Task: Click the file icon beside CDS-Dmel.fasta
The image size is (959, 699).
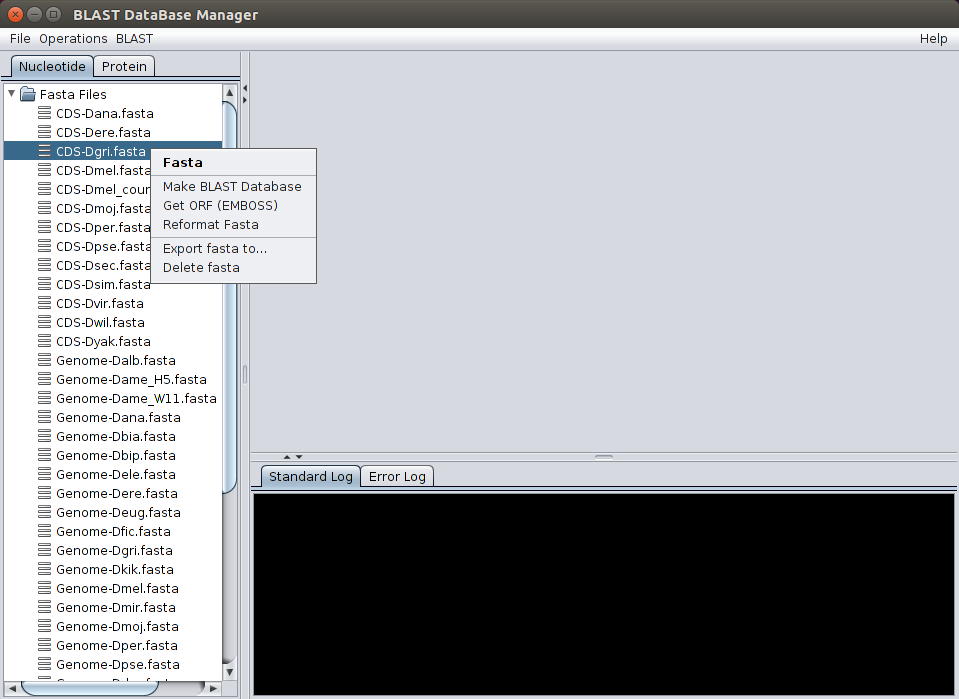Action: (45, 170)
